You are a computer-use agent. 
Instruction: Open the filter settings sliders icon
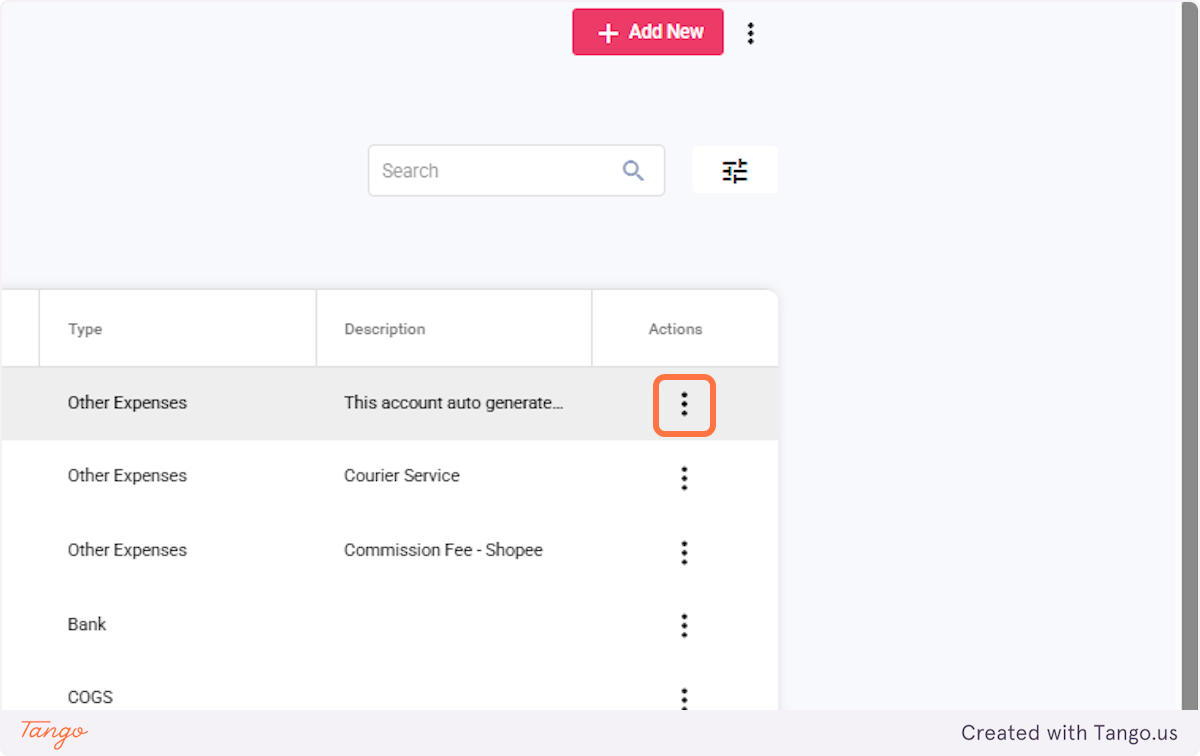735,171
